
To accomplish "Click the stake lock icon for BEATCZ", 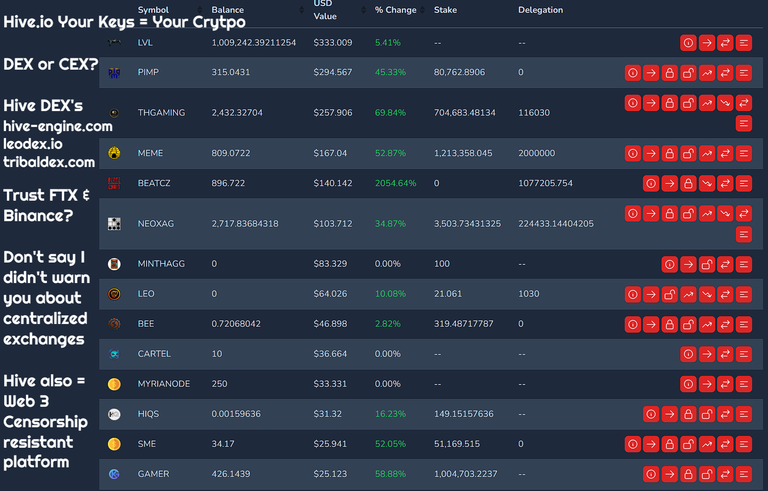I will click(688, 184).
